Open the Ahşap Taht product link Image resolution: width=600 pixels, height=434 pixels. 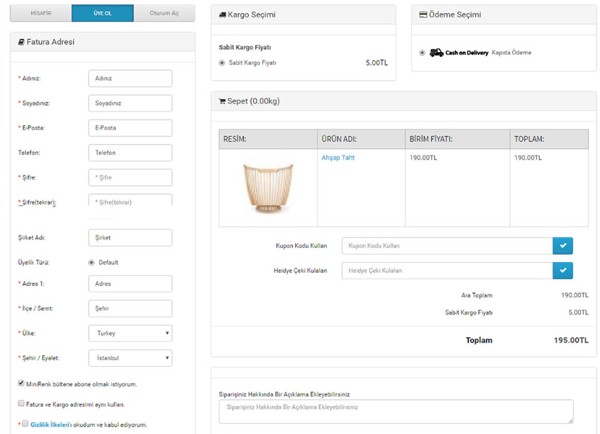click(338, 158)
